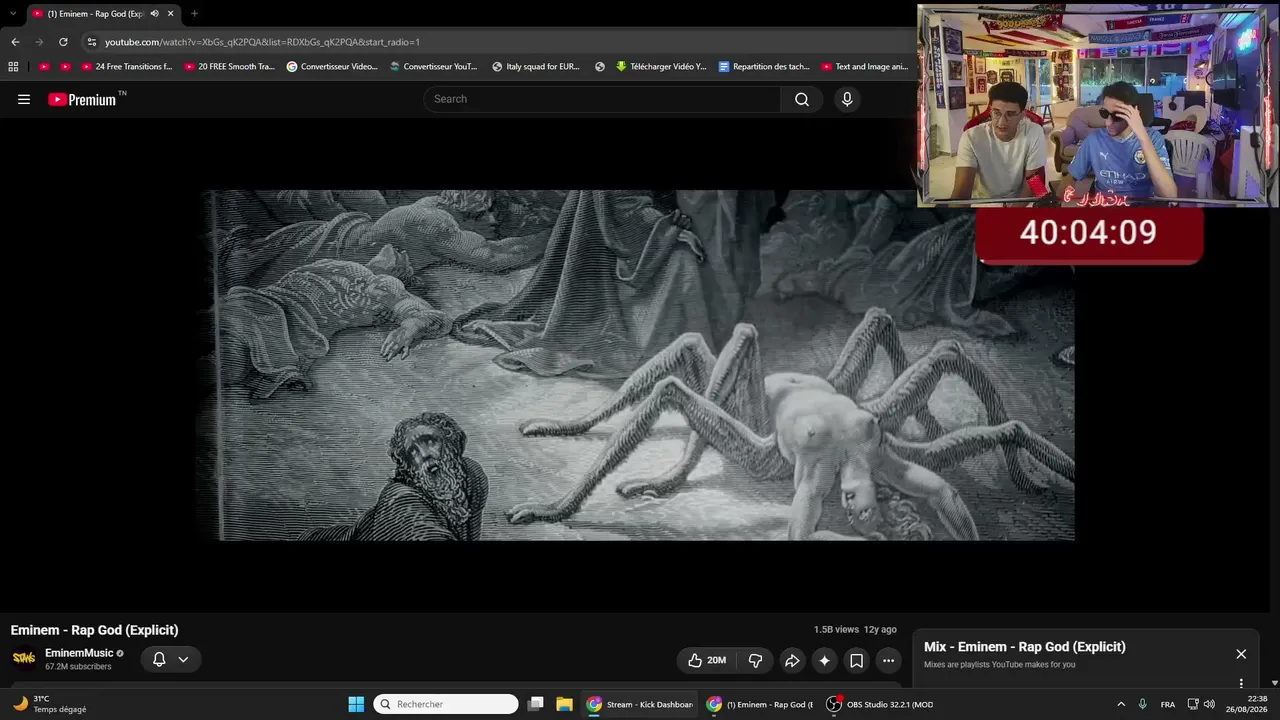Image resolution: width=1280 pixels, height=720 pixels.
Task: Open more actions three-dot menu
Action: click(x=888, y=660)
